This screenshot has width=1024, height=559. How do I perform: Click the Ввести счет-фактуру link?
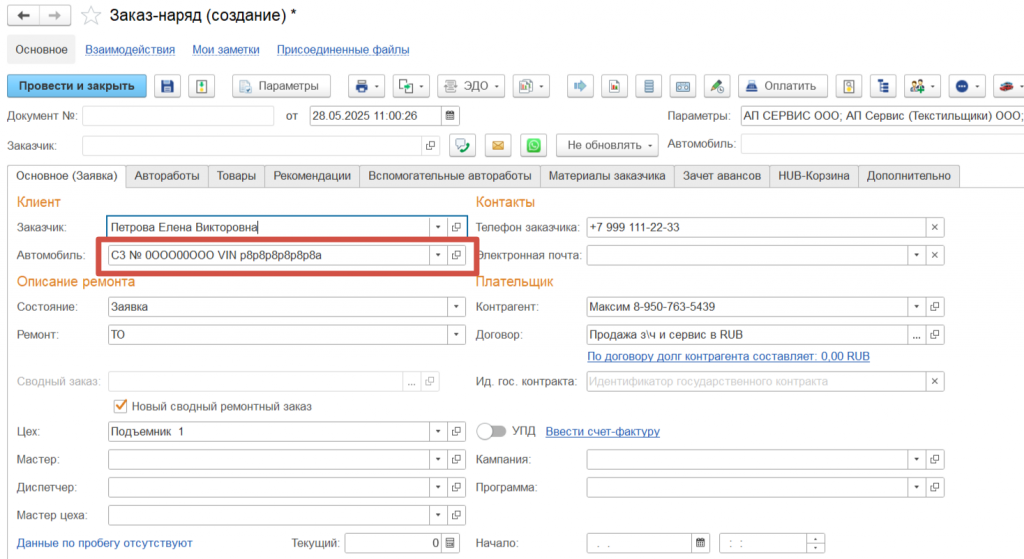pyautogui.click(x=602, y=432)
